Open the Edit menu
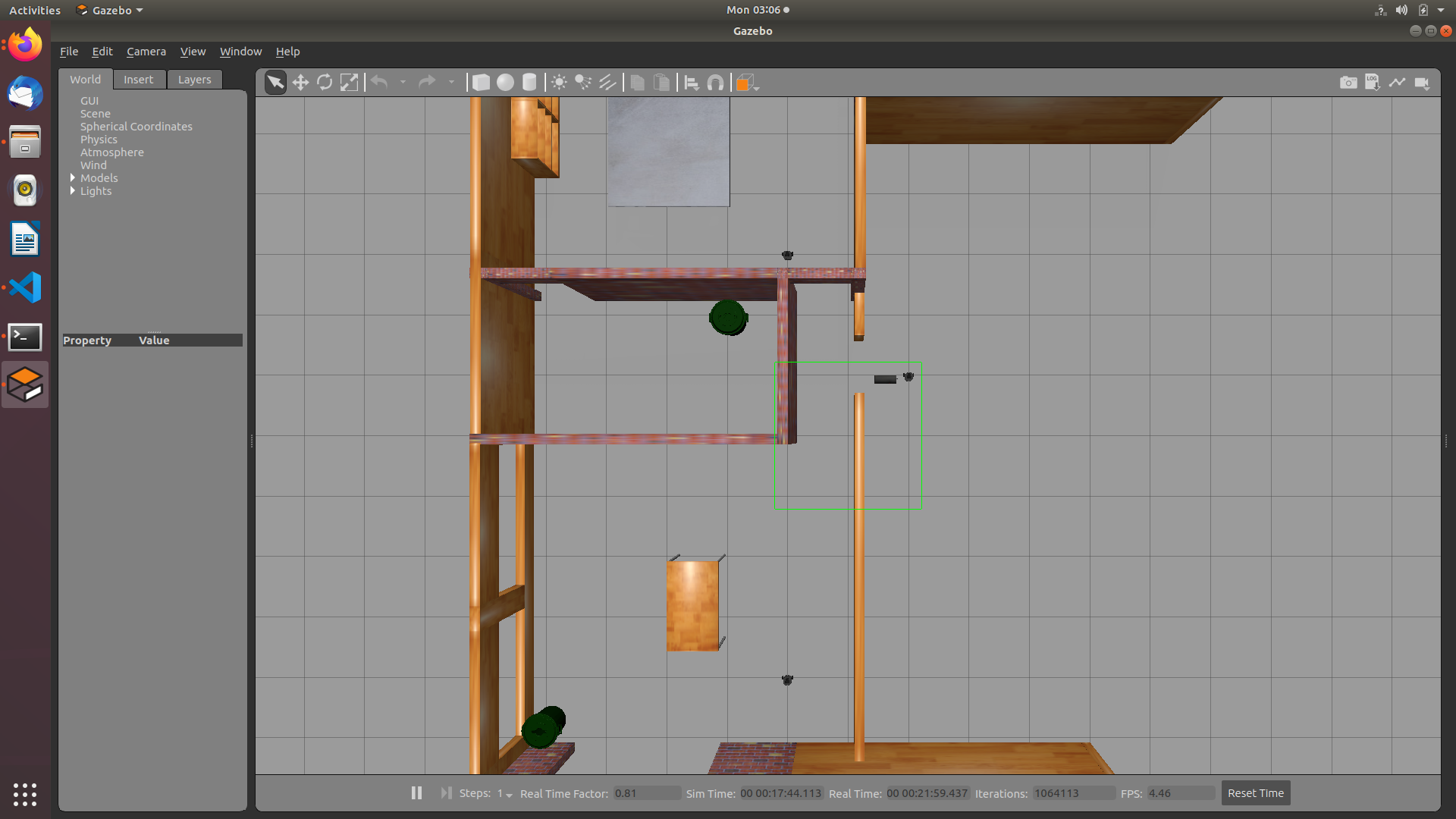 (102, 51)
